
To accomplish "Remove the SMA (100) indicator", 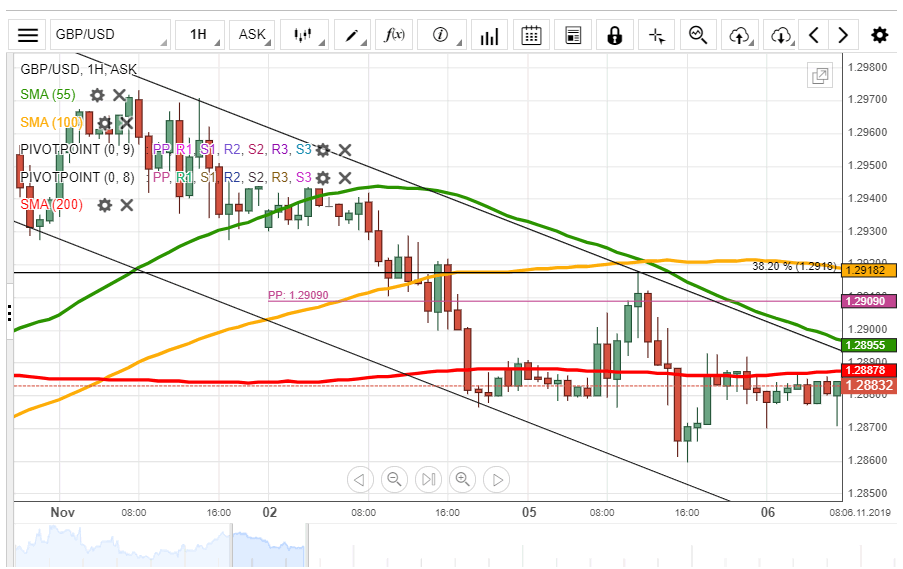I will [127, 123].
